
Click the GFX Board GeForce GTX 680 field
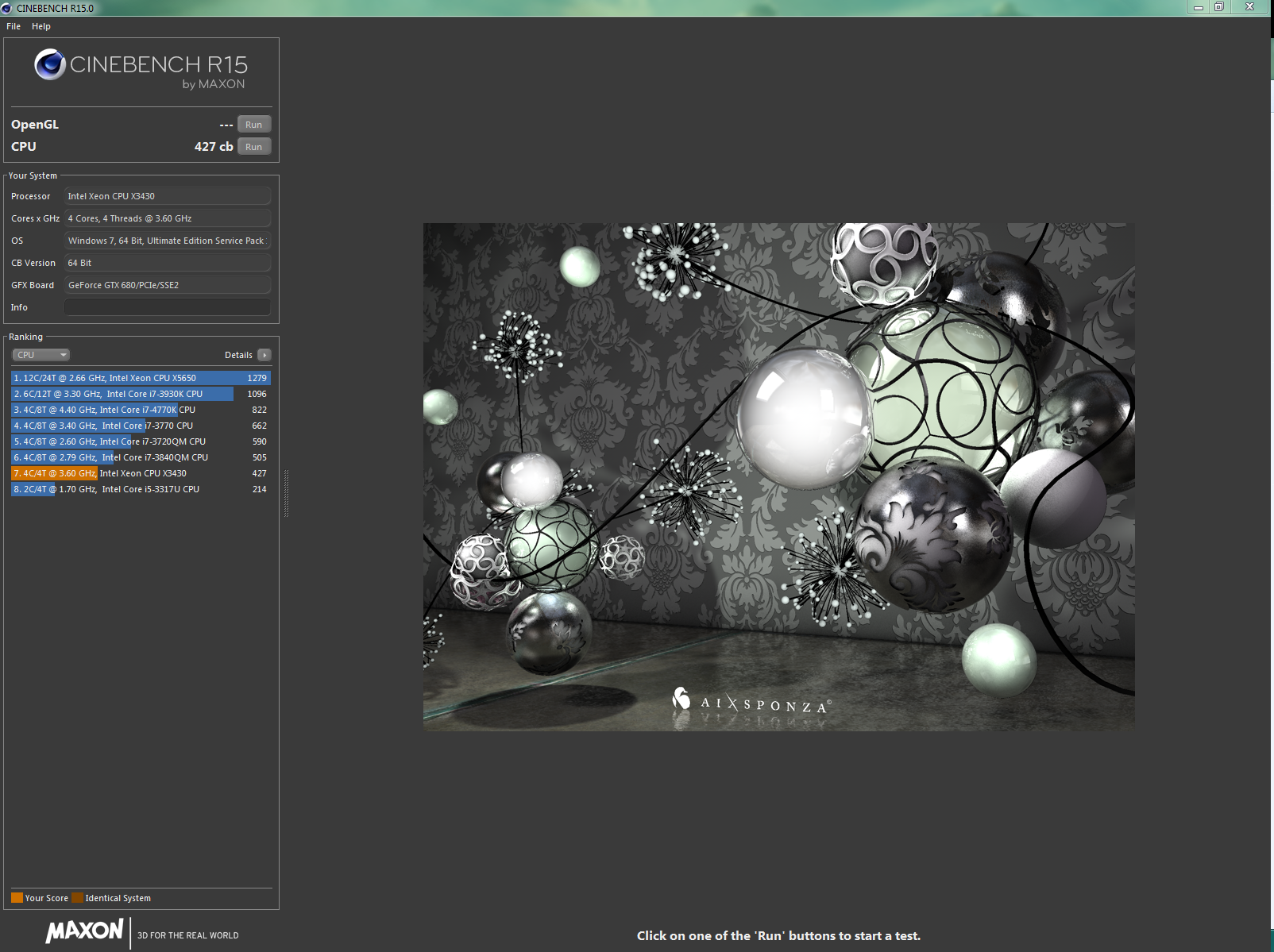(x=168, y=285)
